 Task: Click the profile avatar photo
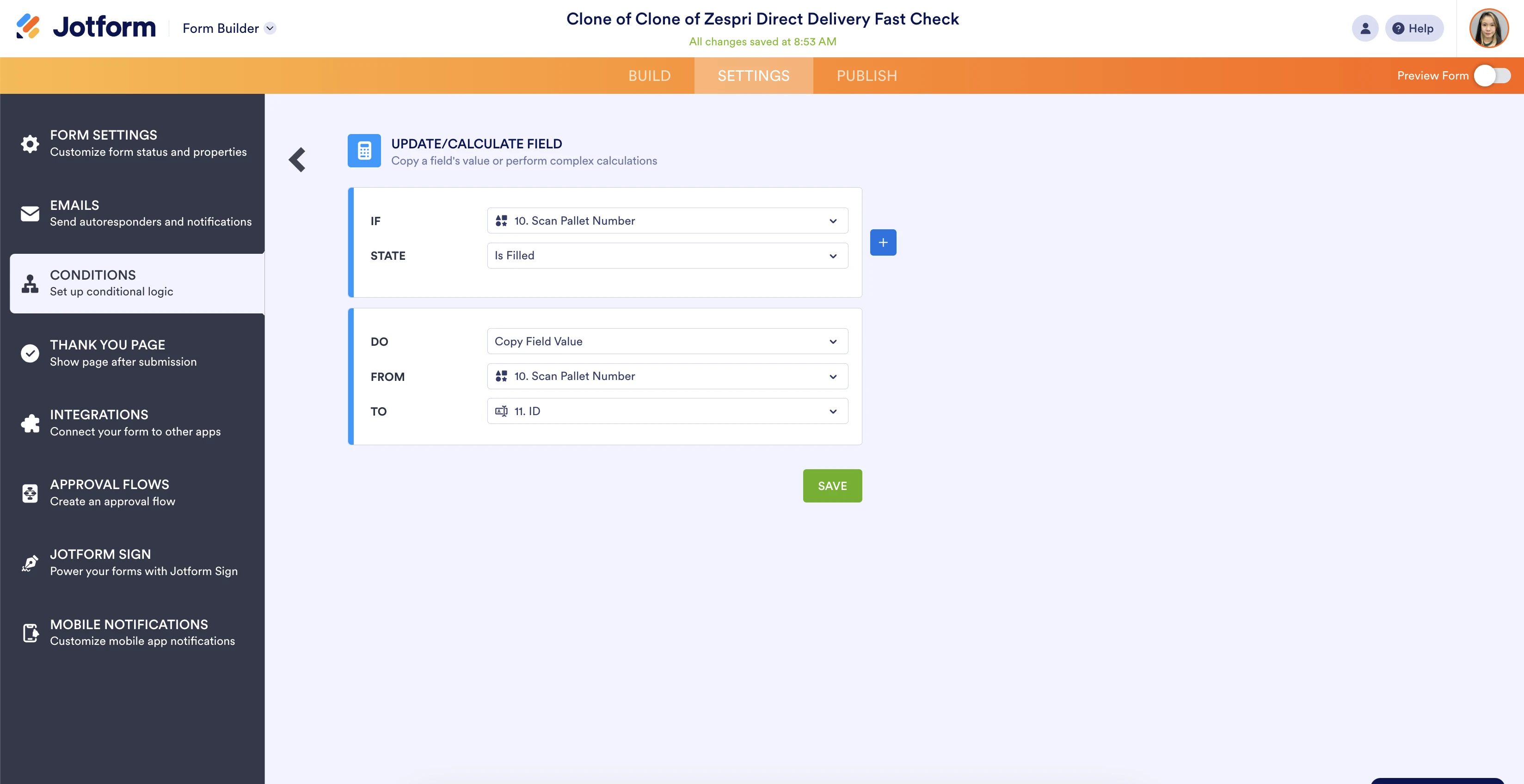pyautogui.click(x=1488, y=28)
